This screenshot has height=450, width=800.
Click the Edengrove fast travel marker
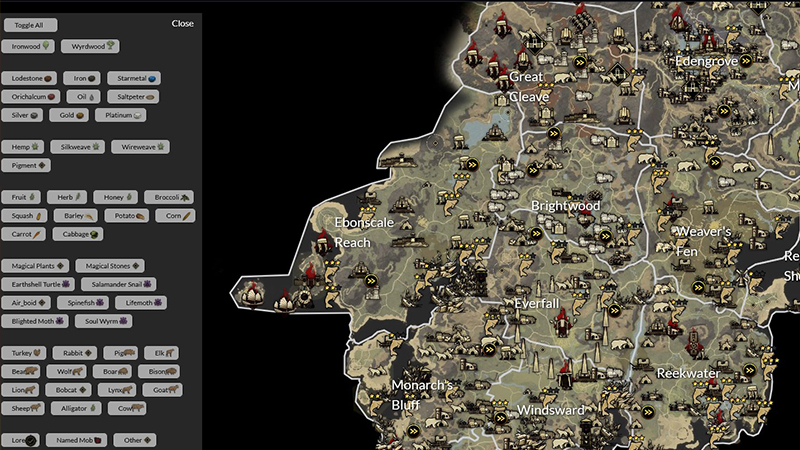pos(746,61)
